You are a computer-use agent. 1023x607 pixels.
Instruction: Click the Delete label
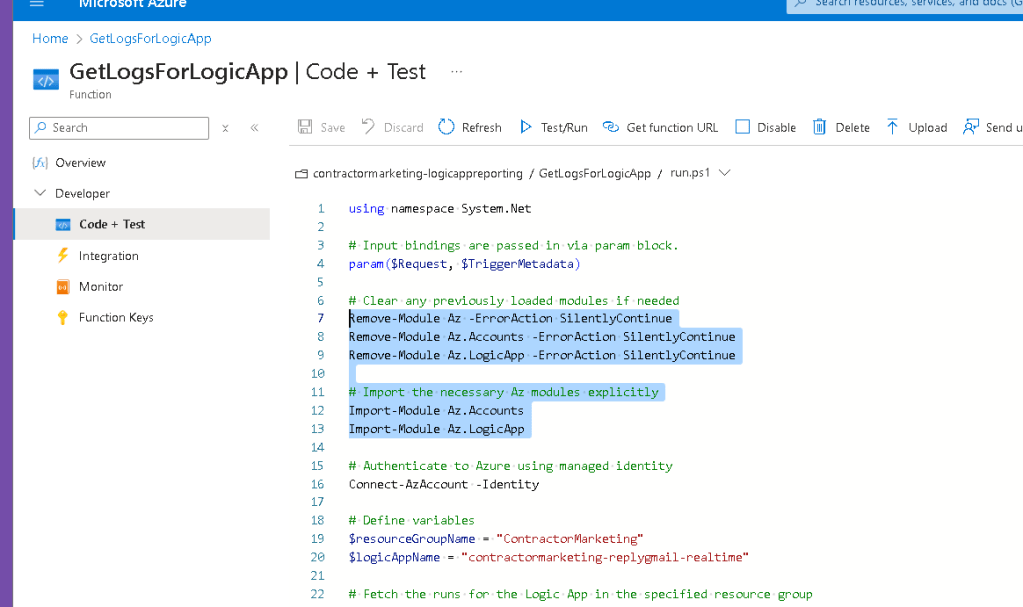(852, 128)
